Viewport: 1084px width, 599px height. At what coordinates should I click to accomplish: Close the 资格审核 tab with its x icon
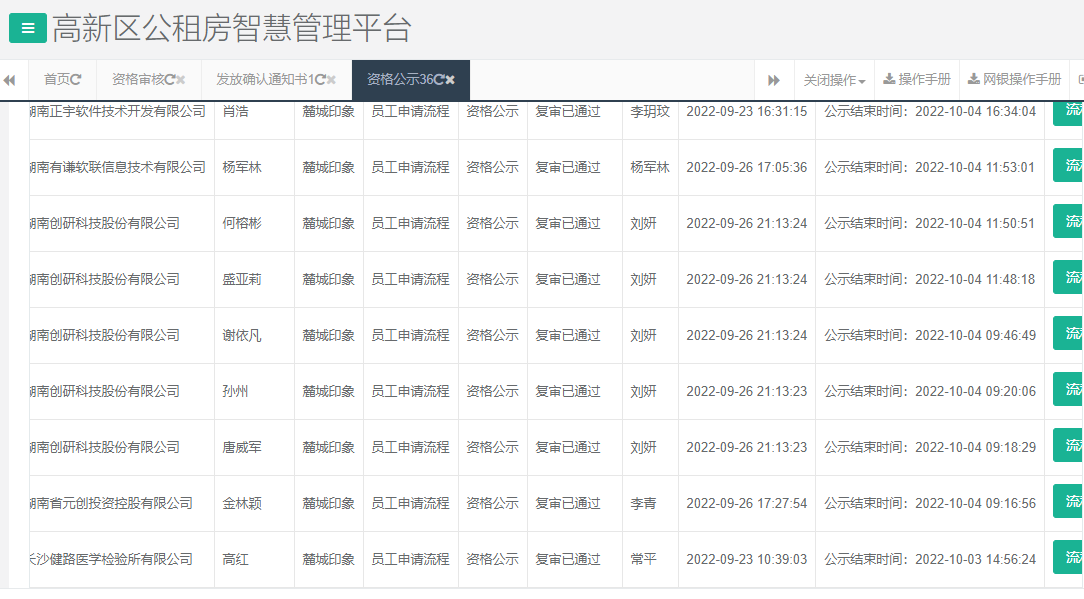click(181, 79)
